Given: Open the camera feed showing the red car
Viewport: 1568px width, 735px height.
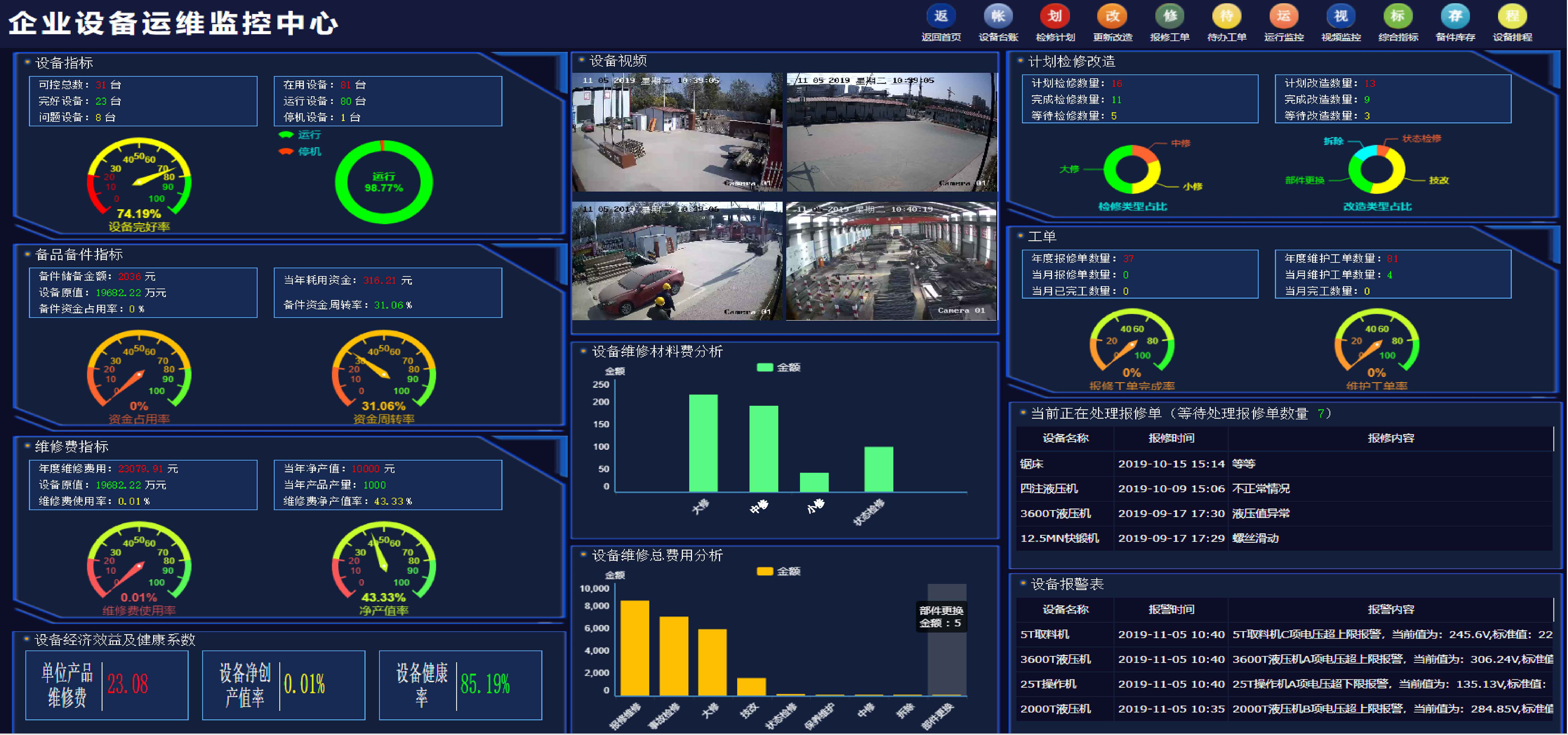Looking at the screenshot, I should pyautogui.click(x=677, y=261).
